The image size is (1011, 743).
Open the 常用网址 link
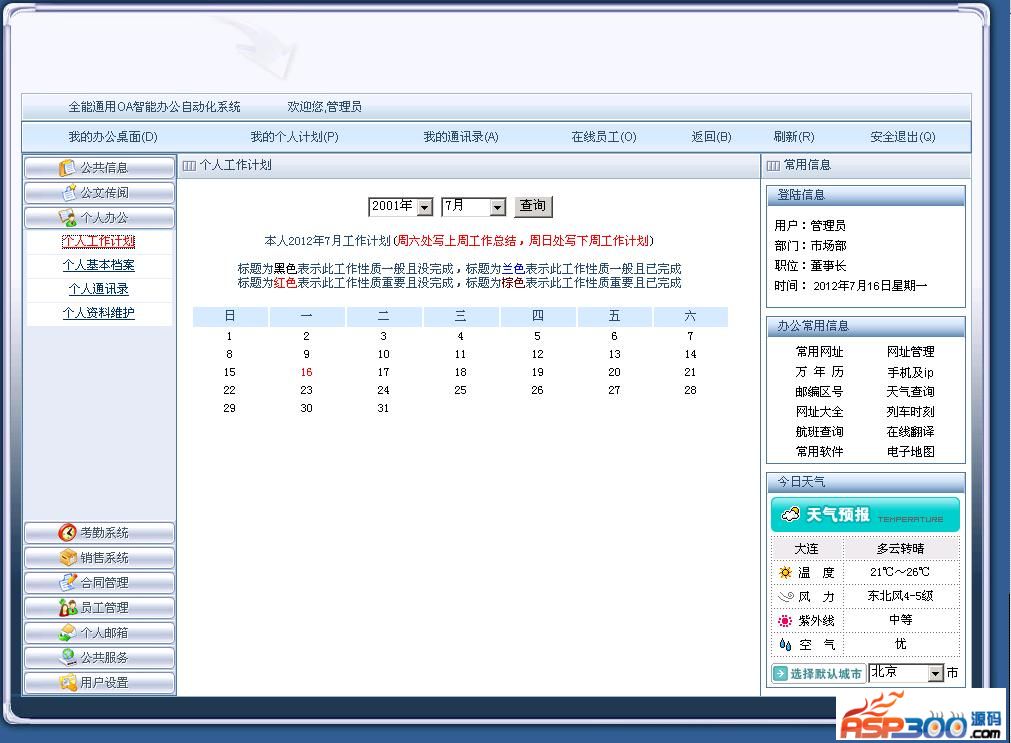[x=820, y=352]
